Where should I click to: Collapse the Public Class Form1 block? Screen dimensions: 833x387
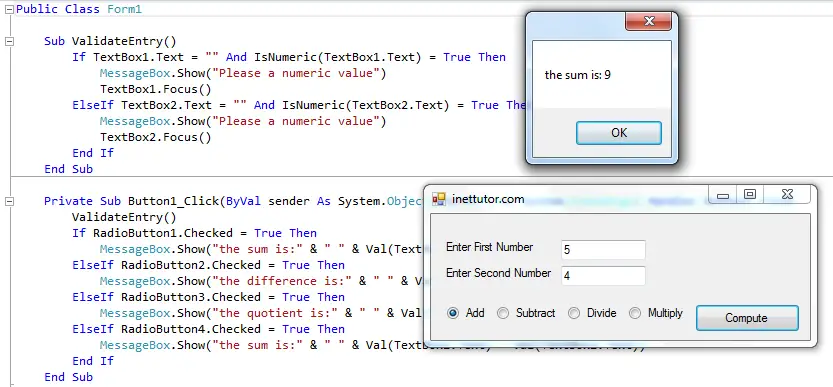point(9,10)
